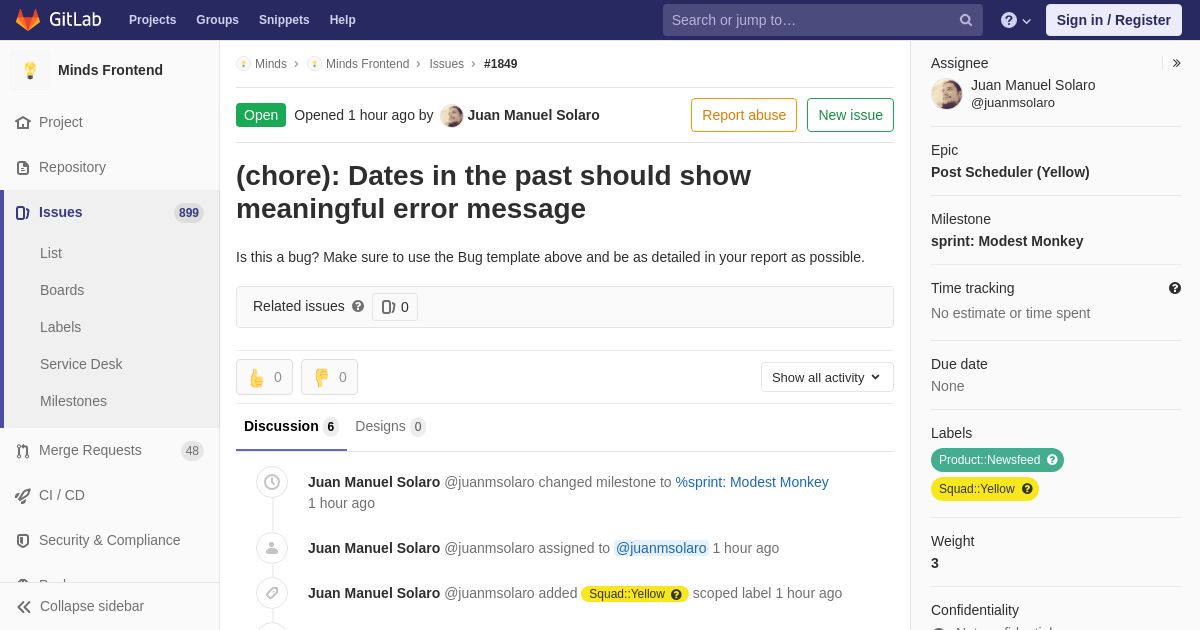Click the person icon beside assignment note
Viewport: 1200px width, 630px height.
coord(272,548)
